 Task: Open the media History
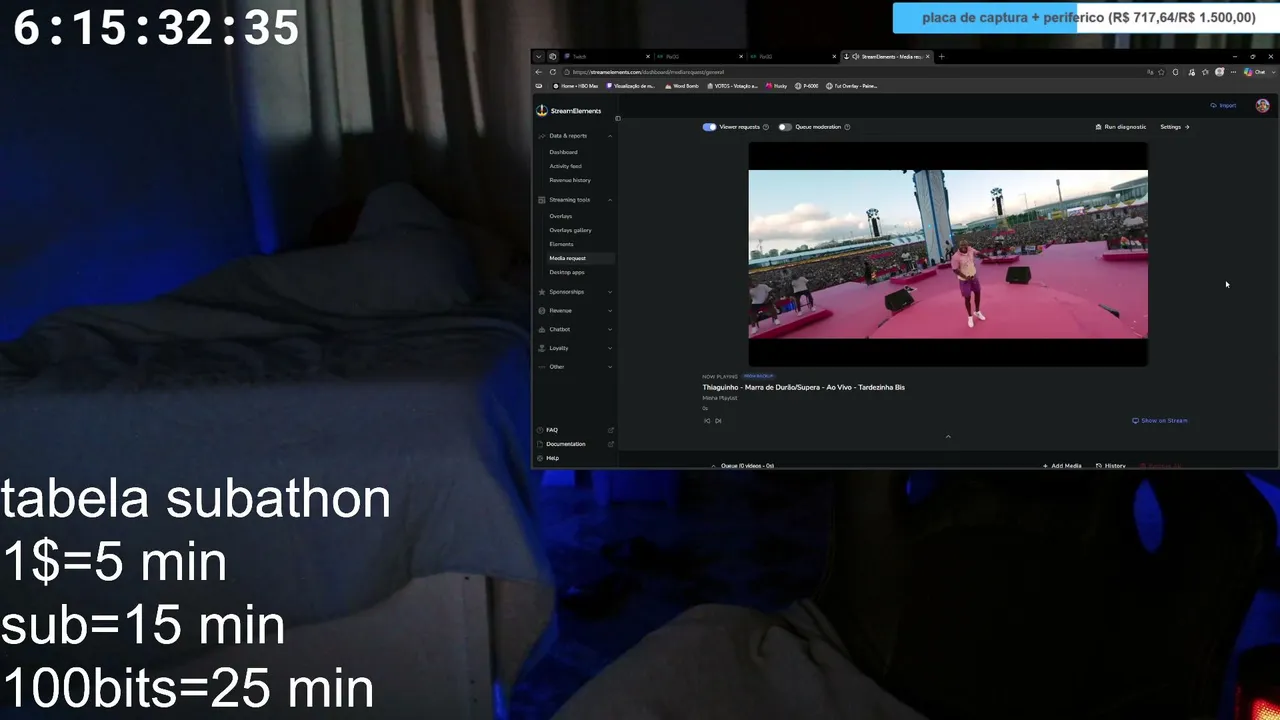coord(1111,466)
